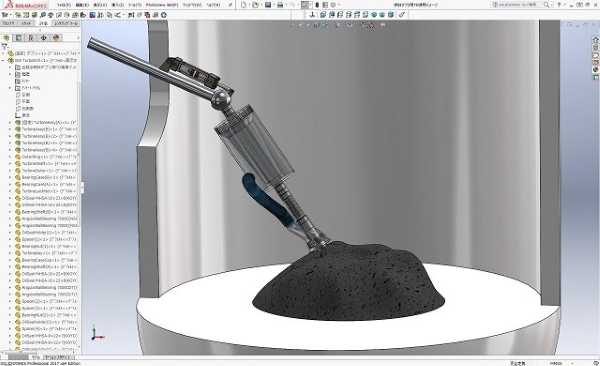
Task: Expand the TurbineShaft component node
Action: (10, 163)
